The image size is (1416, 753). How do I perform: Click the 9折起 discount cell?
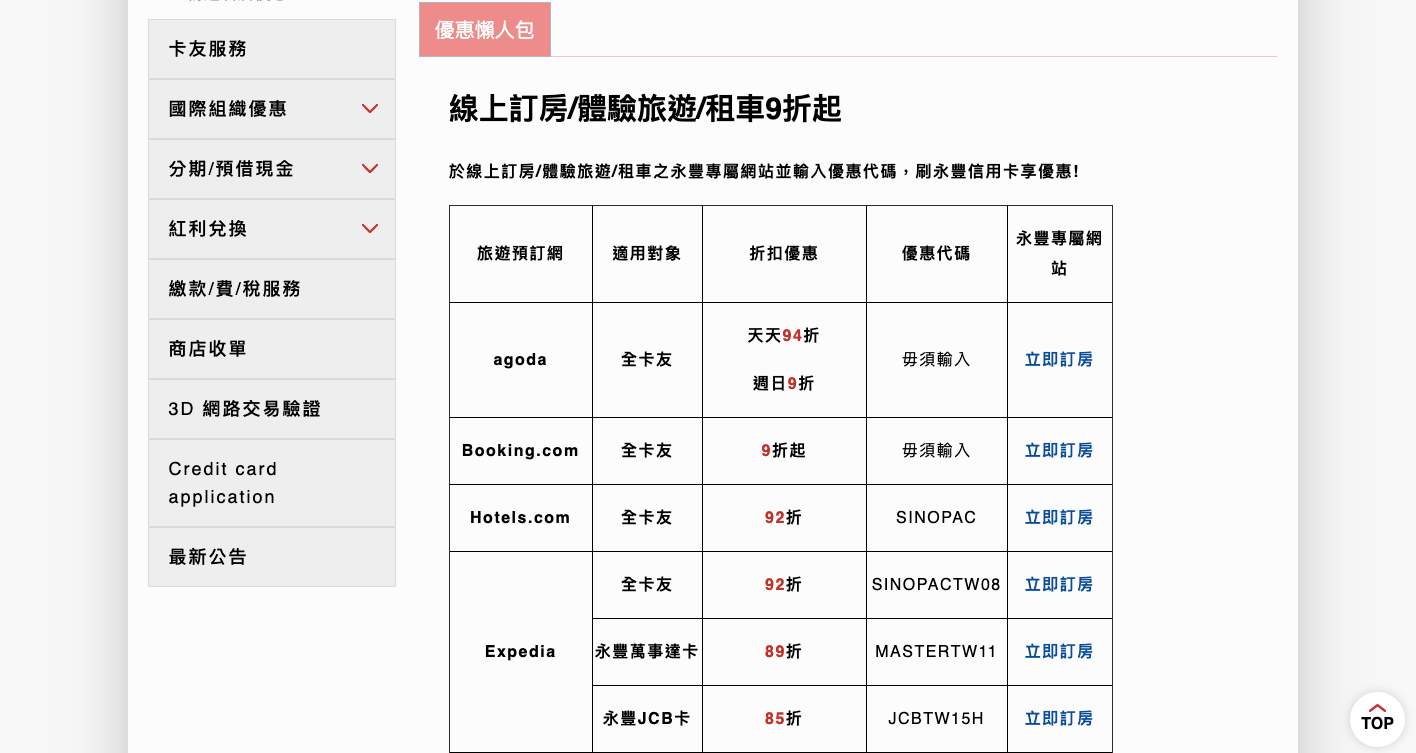[784, 450]
